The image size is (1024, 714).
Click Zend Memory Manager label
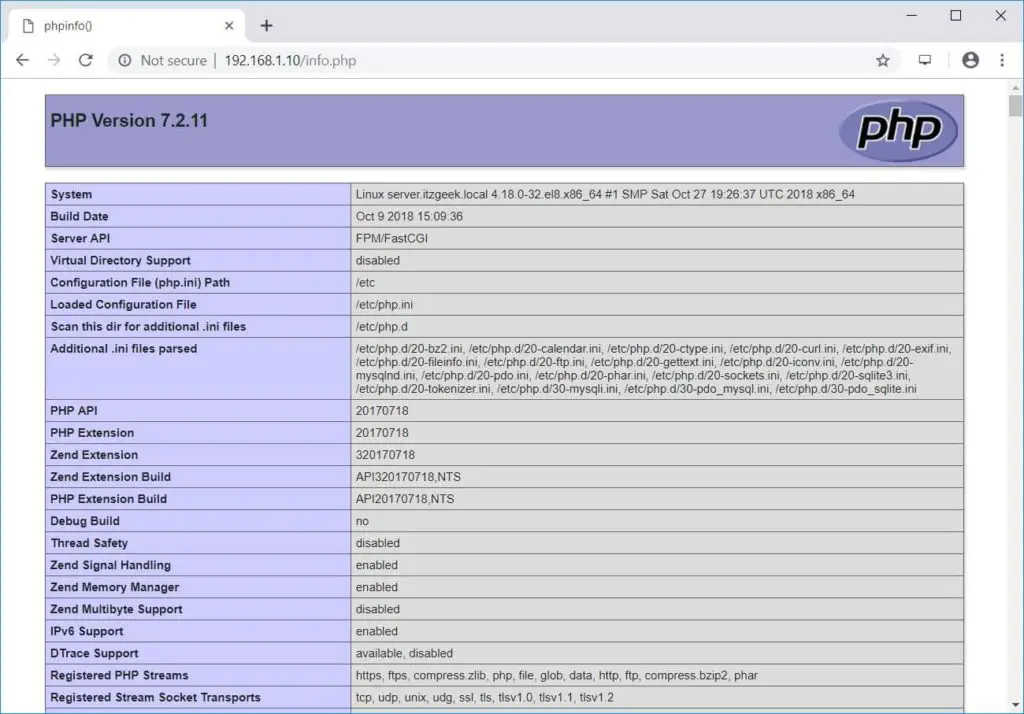pos(114,587)
